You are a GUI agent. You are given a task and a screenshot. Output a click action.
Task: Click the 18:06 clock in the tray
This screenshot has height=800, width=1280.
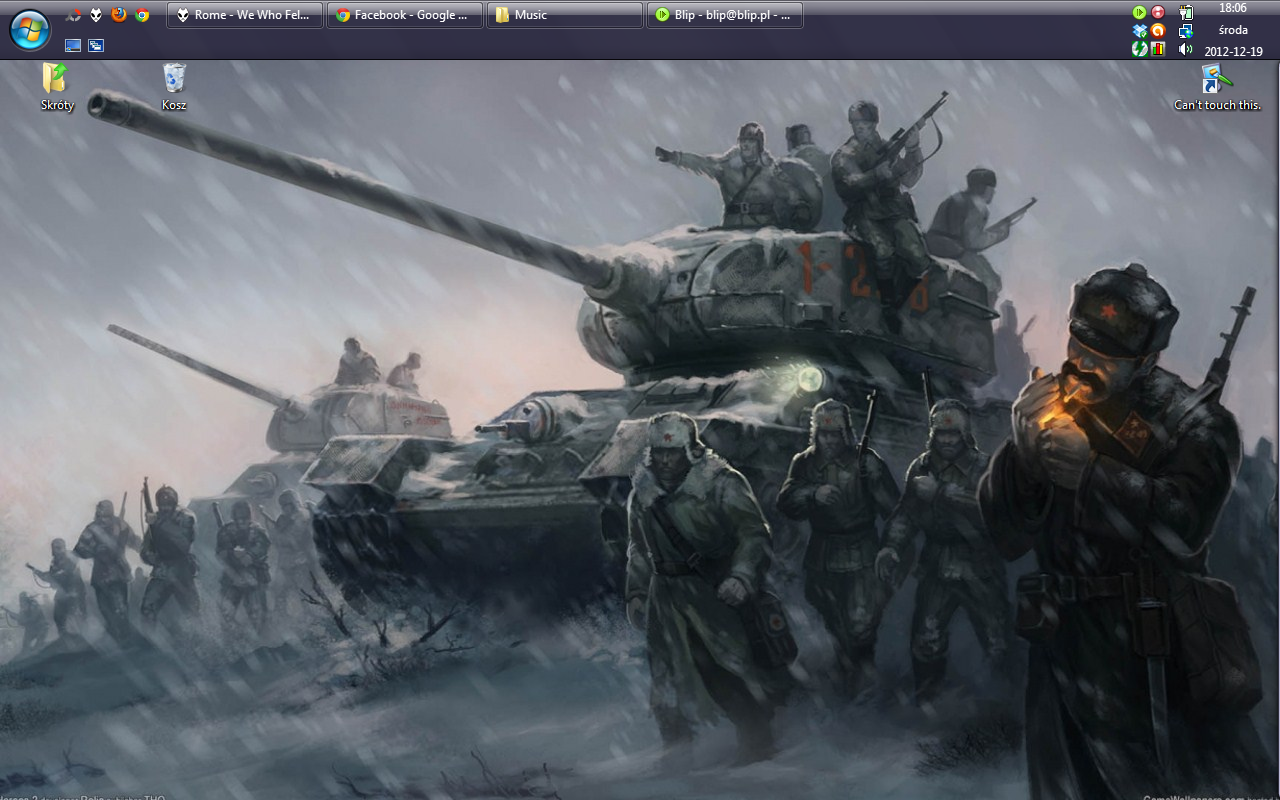[x=1233, y=8]
